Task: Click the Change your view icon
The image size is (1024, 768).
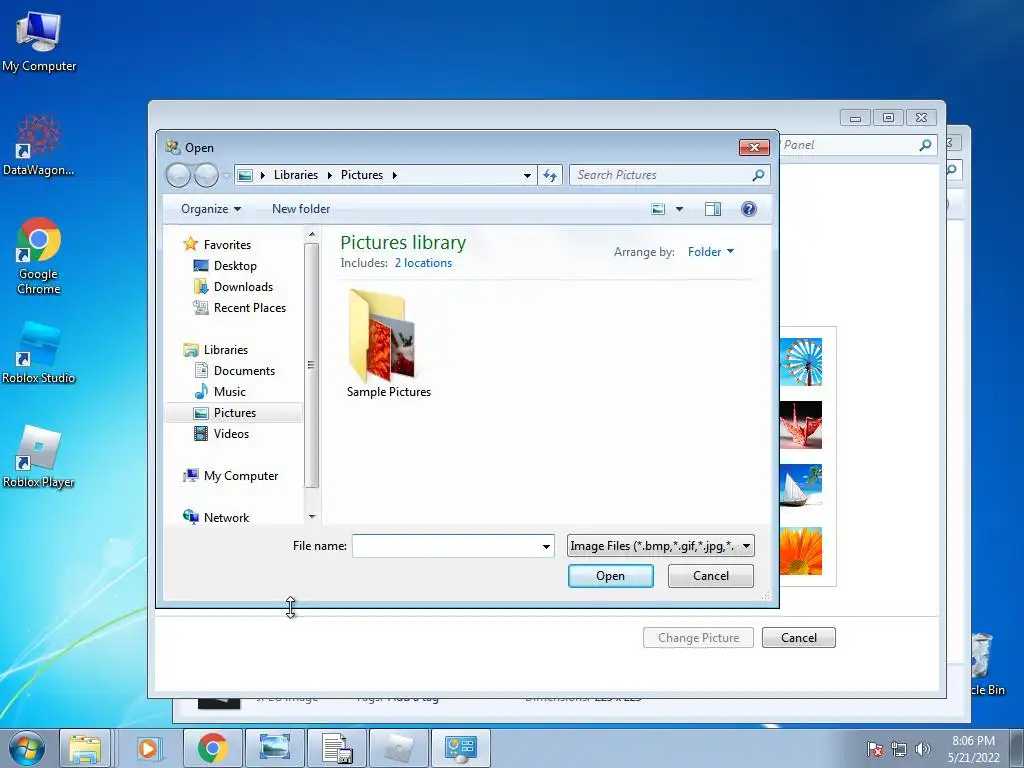Action: [658, 209]
